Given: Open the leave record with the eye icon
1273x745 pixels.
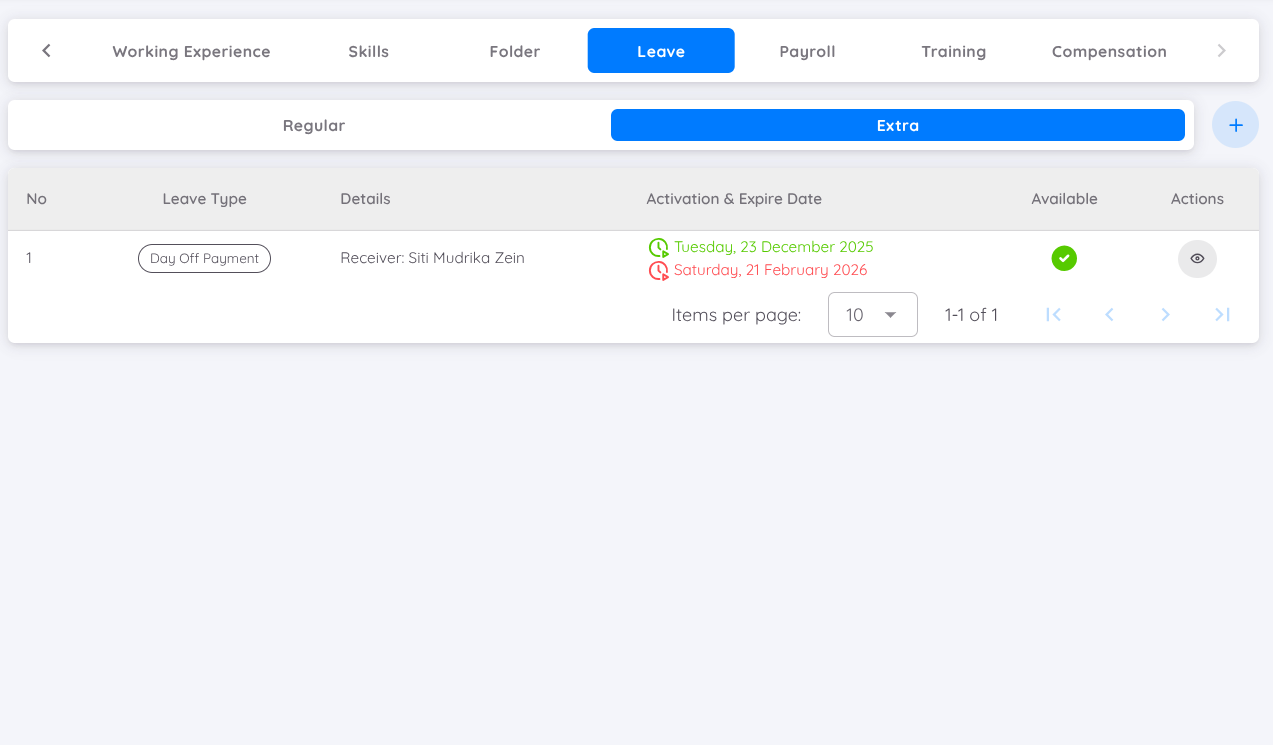Looking at the screenshot, I should click(1197, 258).
